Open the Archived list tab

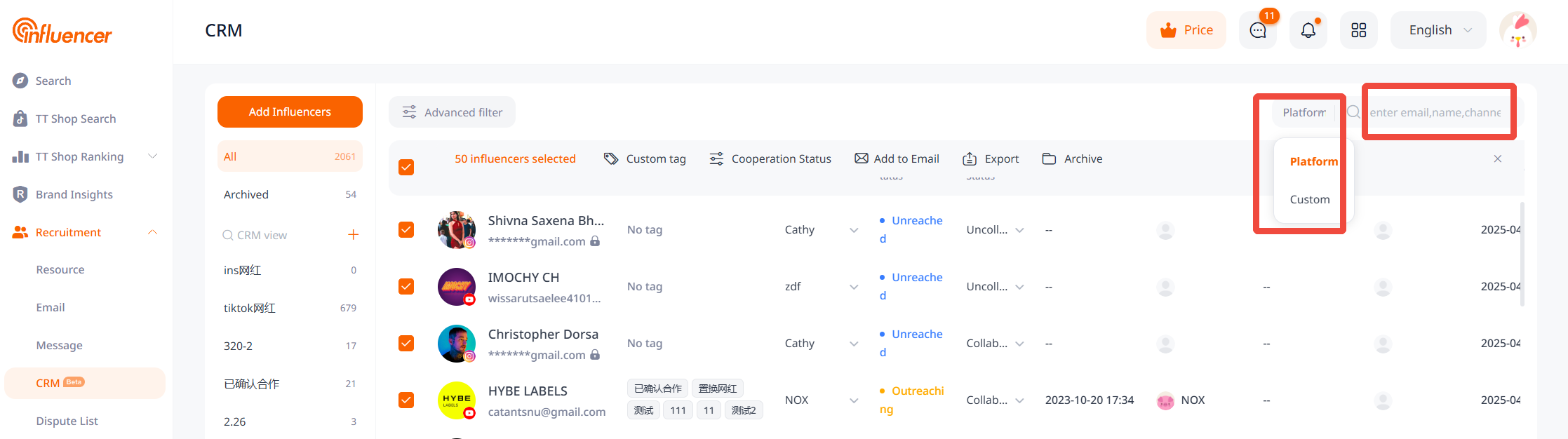(289, 194)
